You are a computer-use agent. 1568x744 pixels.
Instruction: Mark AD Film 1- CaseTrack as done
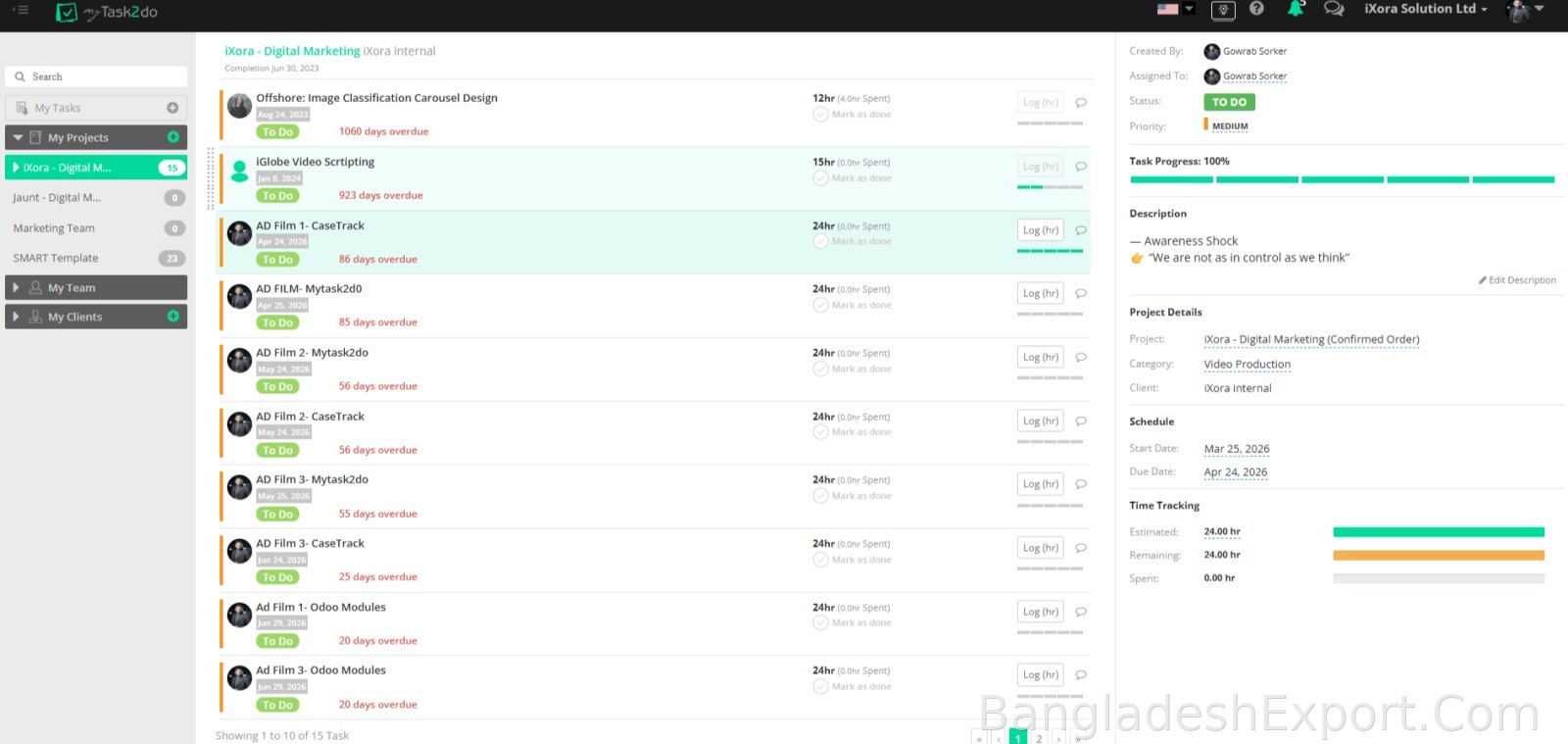[x=852, y=241]
